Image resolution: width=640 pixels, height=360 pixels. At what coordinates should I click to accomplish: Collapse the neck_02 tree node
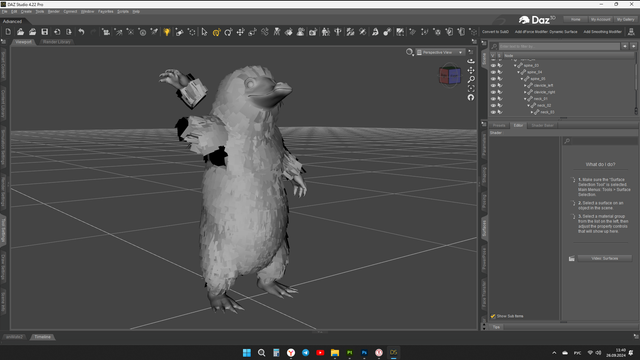click(528, 105)
